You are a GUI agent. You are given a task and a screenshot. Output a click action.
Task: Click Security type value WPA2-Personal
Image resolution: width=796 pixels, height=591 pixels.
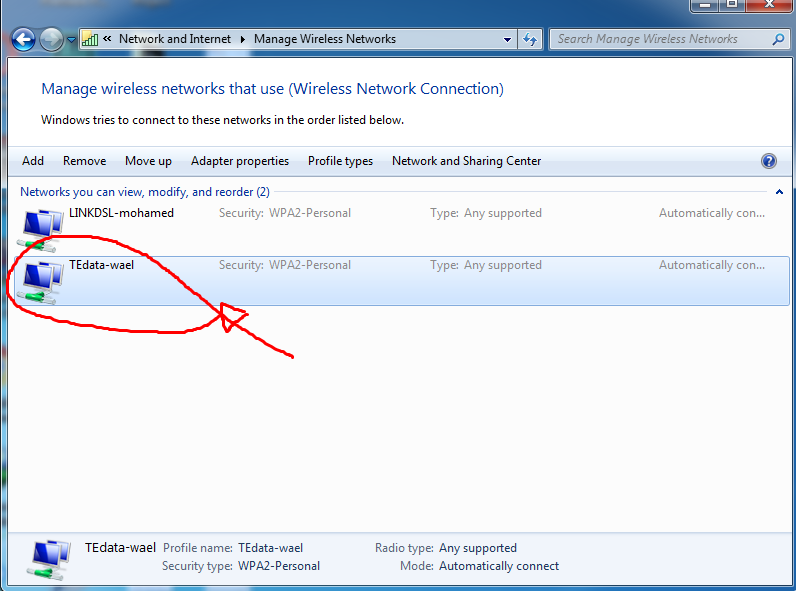[279, 566]
